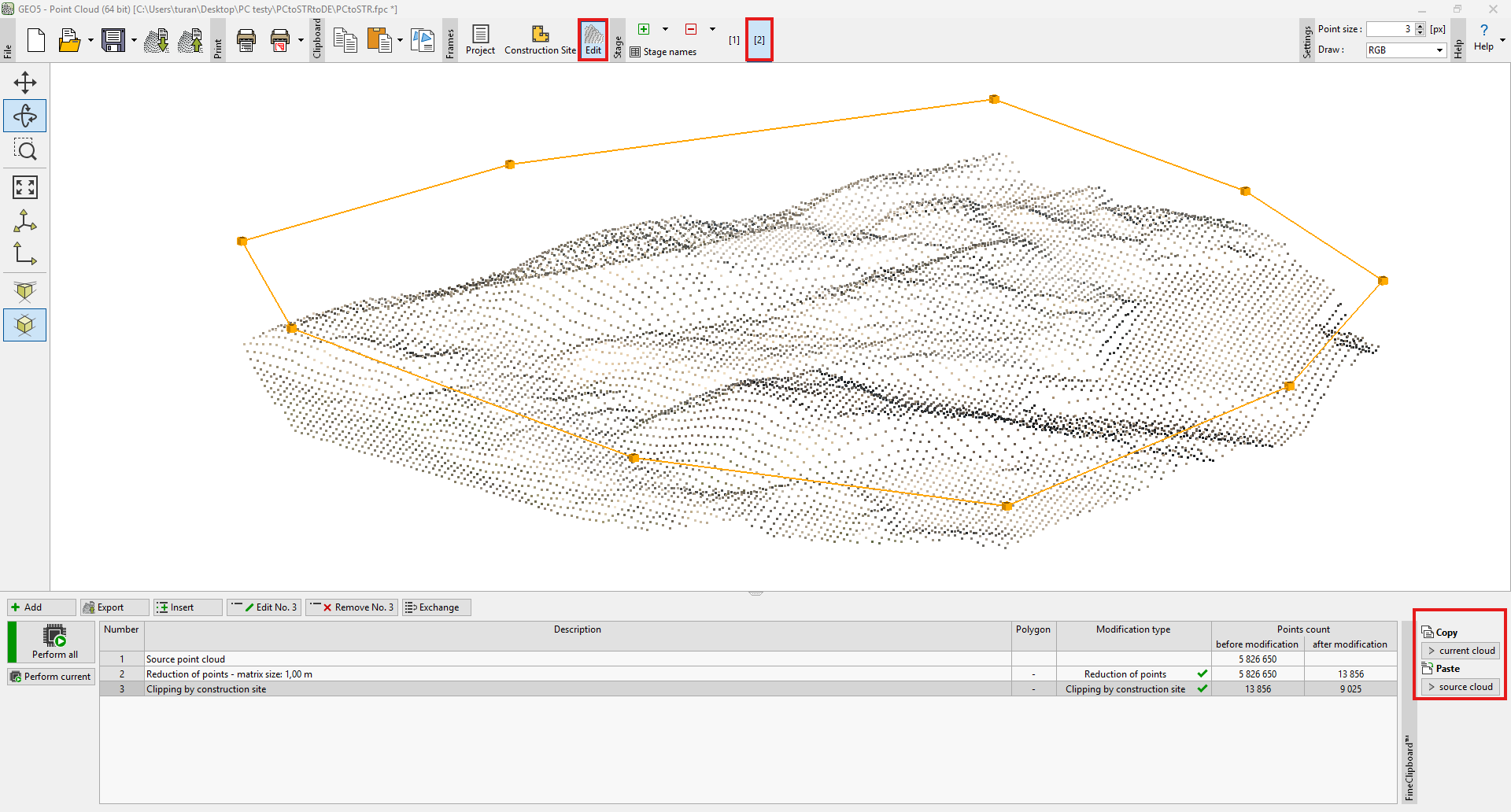Switch to the Construction Site frame

click(540, 40)
